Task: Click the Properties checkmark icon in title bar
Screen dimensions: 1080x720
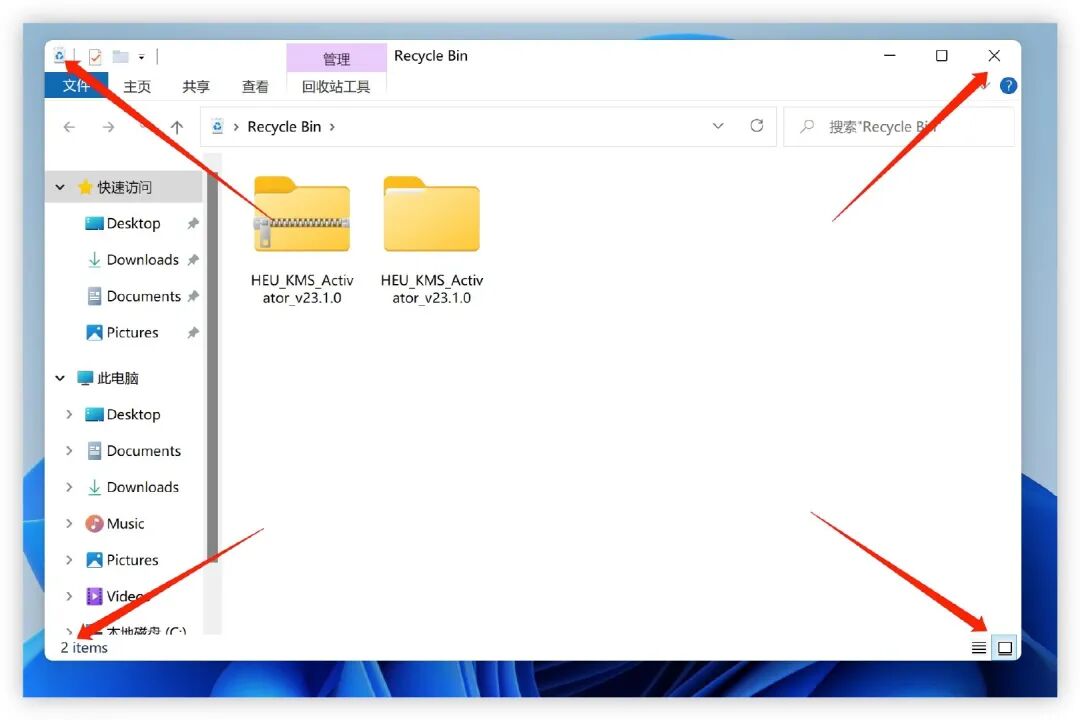Action: coord(95,56)
